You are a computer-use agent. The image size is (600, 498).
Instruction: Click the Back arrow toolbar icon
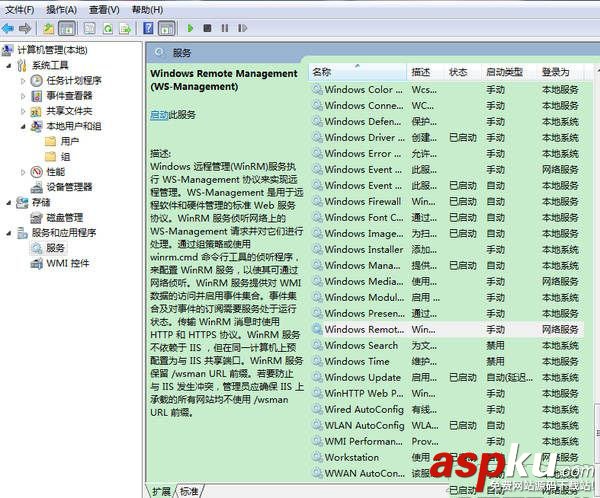[x=8, y=28]
